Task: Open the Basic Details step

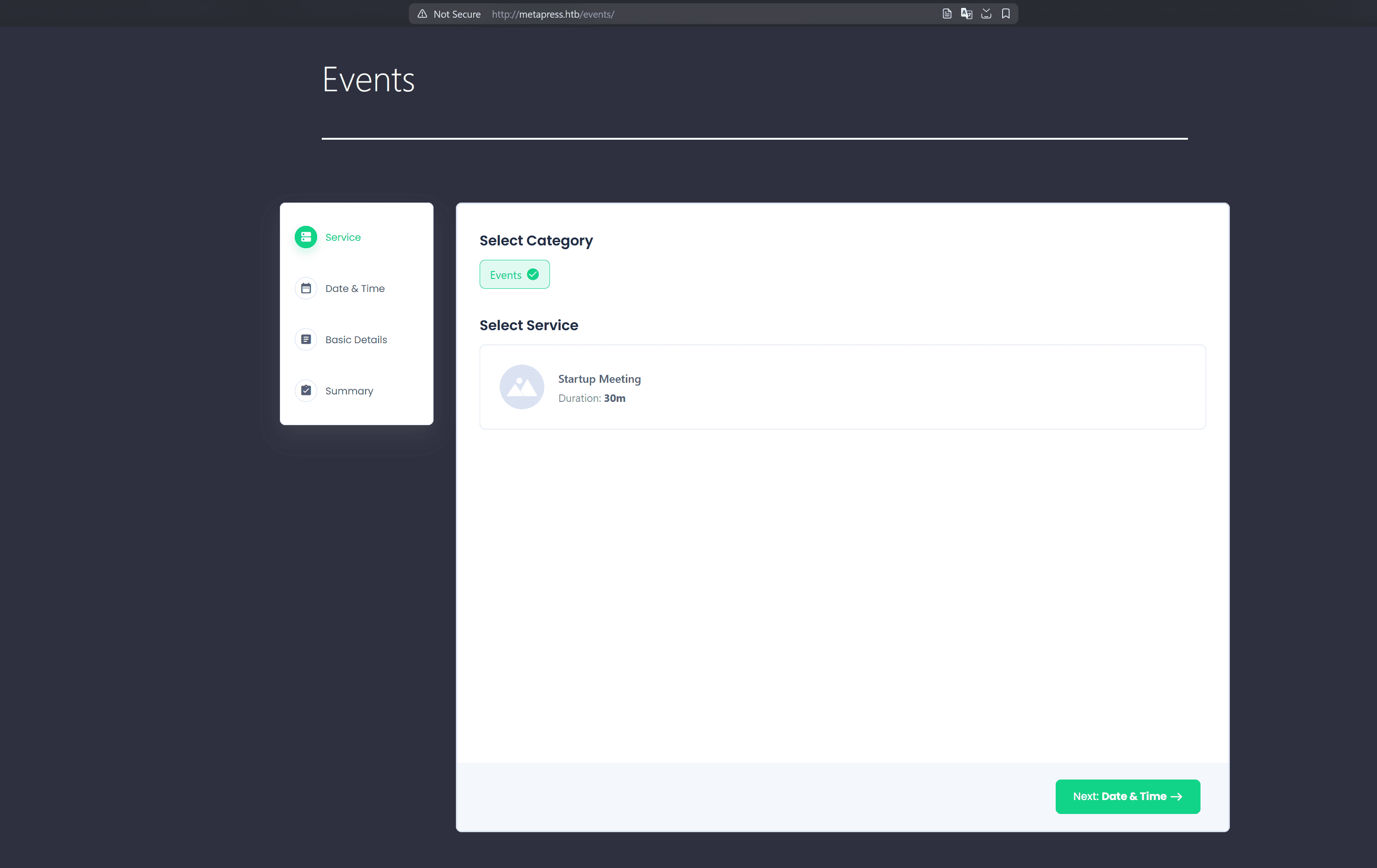Action: click(356, 339)
